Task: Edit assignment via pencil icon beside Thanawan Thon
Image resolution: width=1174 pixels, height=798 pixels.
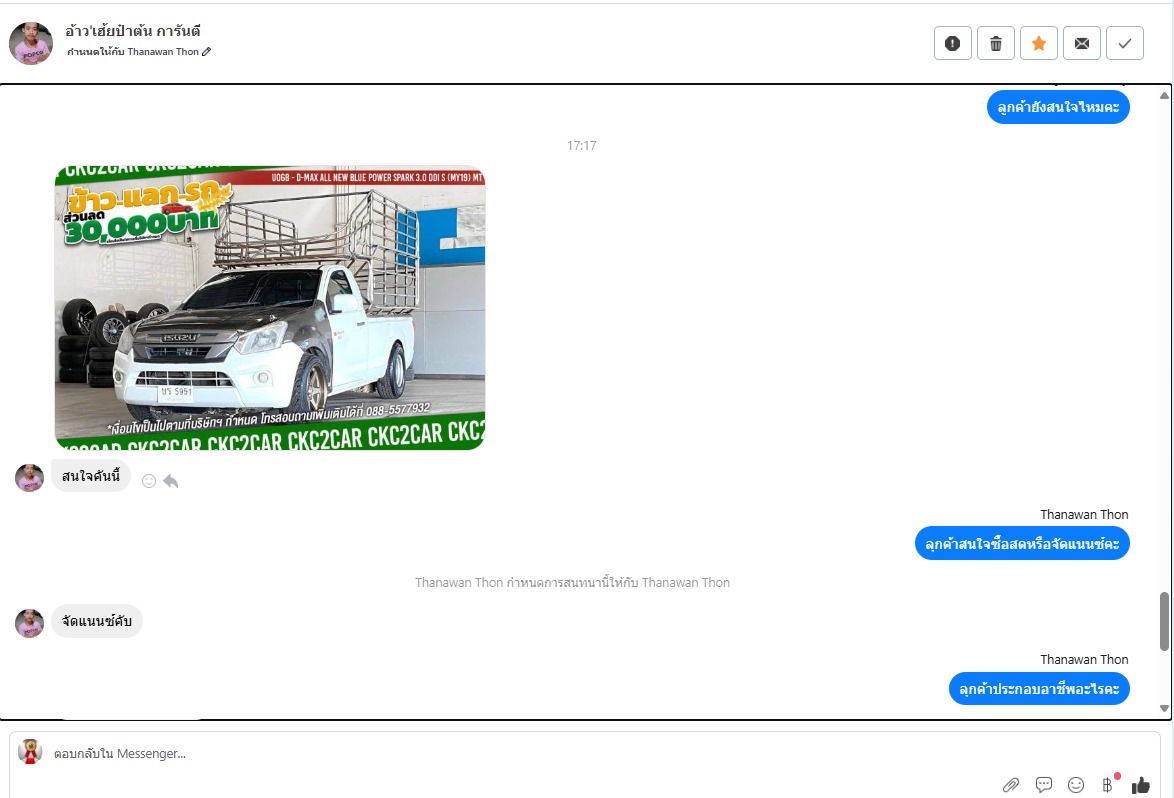Action: [x=207, y=52]
